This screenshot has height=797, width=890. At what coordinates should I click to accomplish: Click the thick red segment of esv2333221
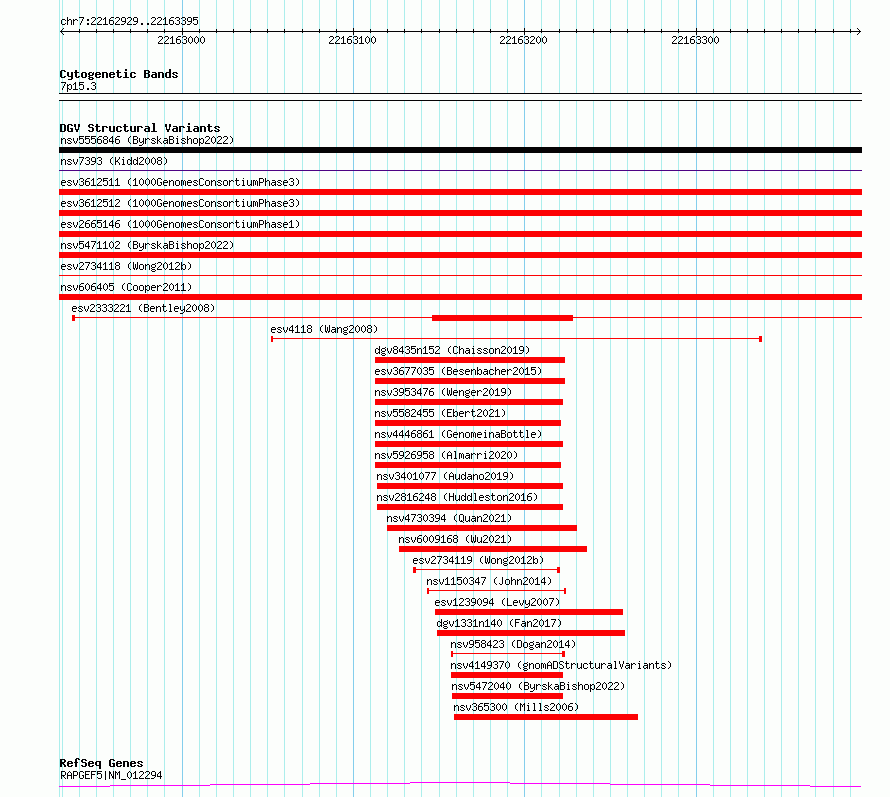click(x=502, y=318)
